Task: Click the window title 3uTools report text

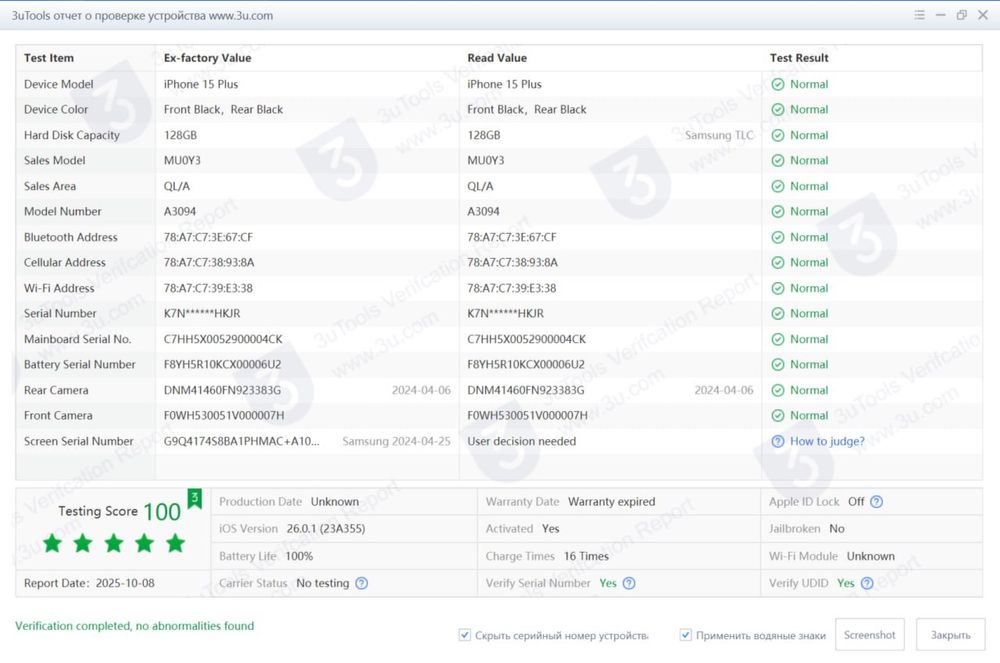Action: click(x=142, y=15)
